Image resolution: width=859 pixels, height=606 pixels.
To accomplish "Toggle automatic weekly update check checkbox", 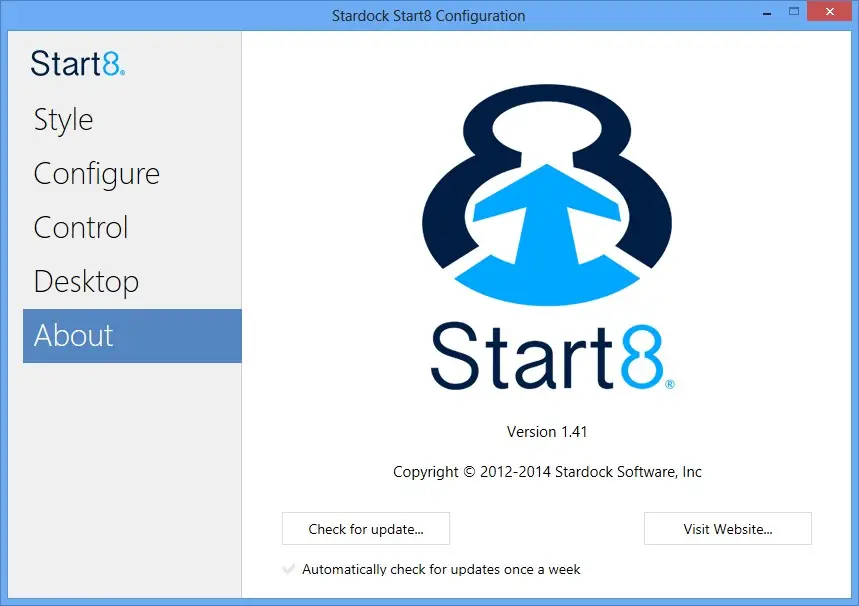I will (x=289, y=569).
